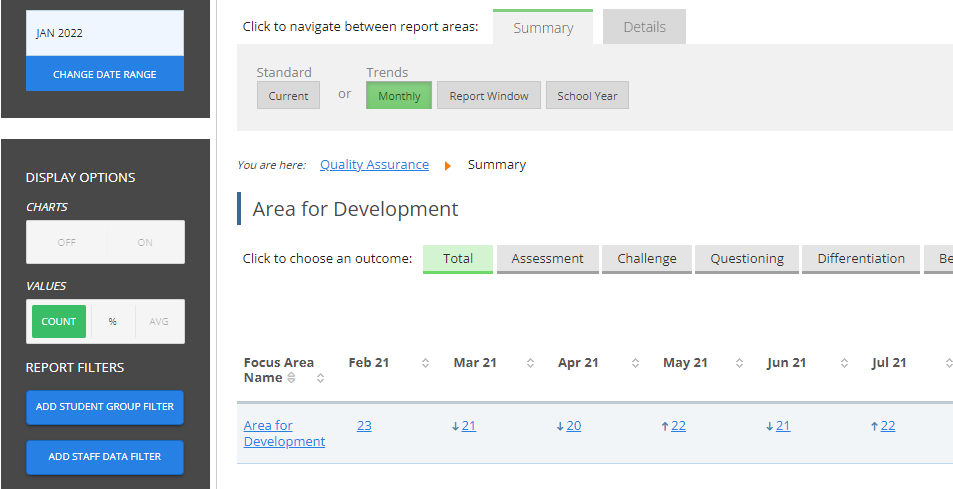The width and height of the screenshot is (953, 489).
Task: Open the Quality Assurance breadcrumb link
Action: [374, 165]
